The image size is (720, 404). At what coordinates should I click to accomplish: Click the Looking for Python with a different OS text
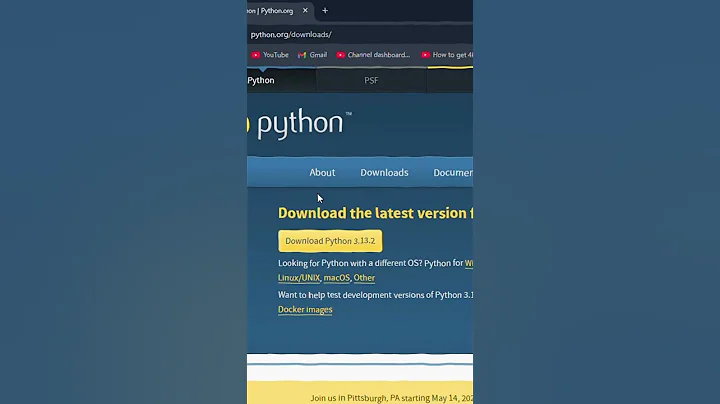click(371, 263)
